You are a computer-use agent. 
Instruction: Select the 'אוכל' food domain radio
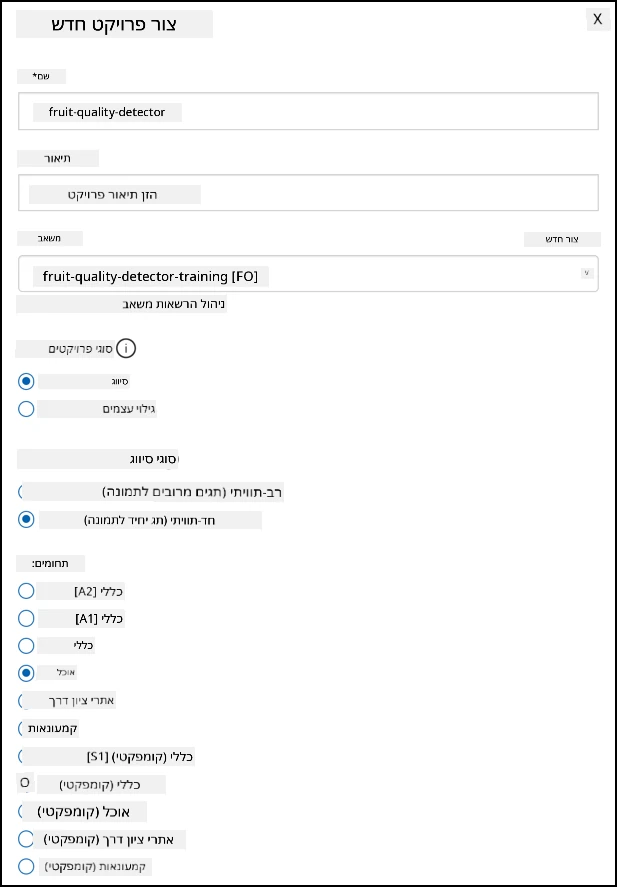(x=26, y=673)
